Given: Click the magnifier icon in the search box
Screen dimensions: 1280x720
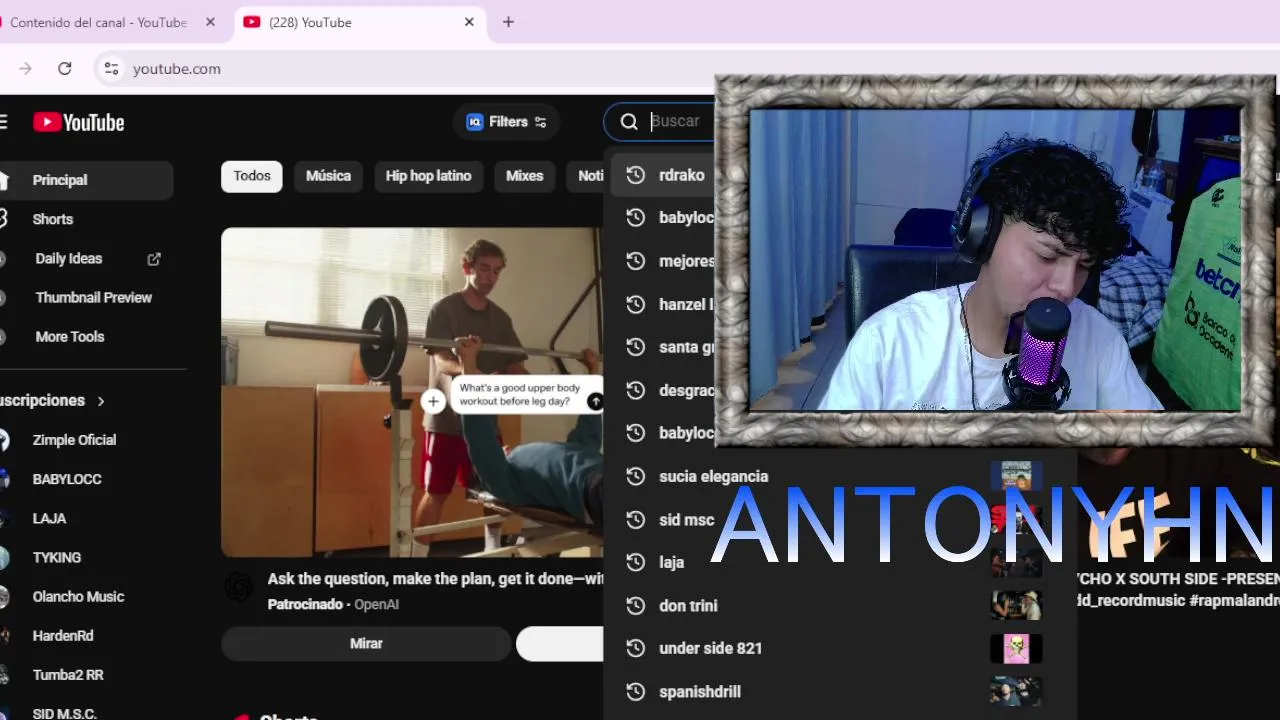Looking at the screenshot, I should click(x=629, y=121).
